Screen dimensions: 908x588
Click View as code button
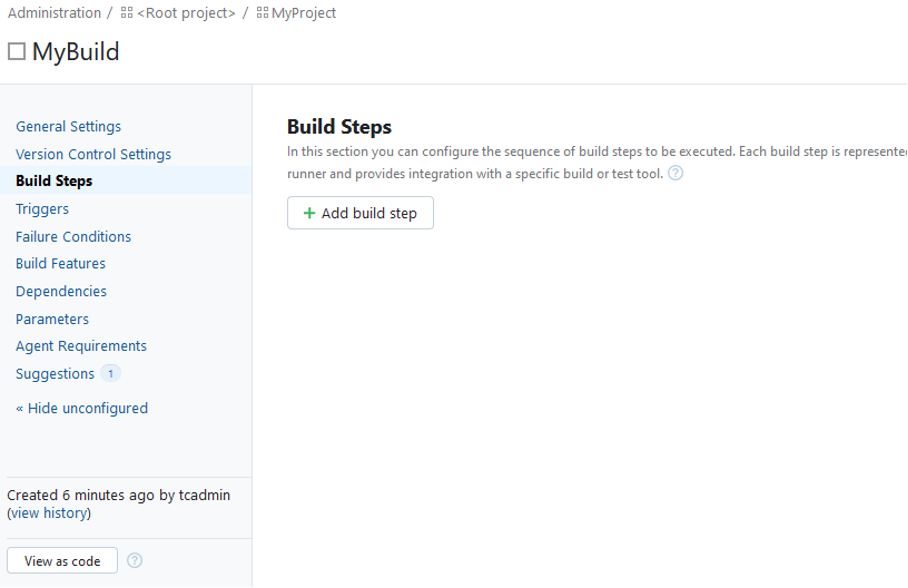tap(63, 561)
